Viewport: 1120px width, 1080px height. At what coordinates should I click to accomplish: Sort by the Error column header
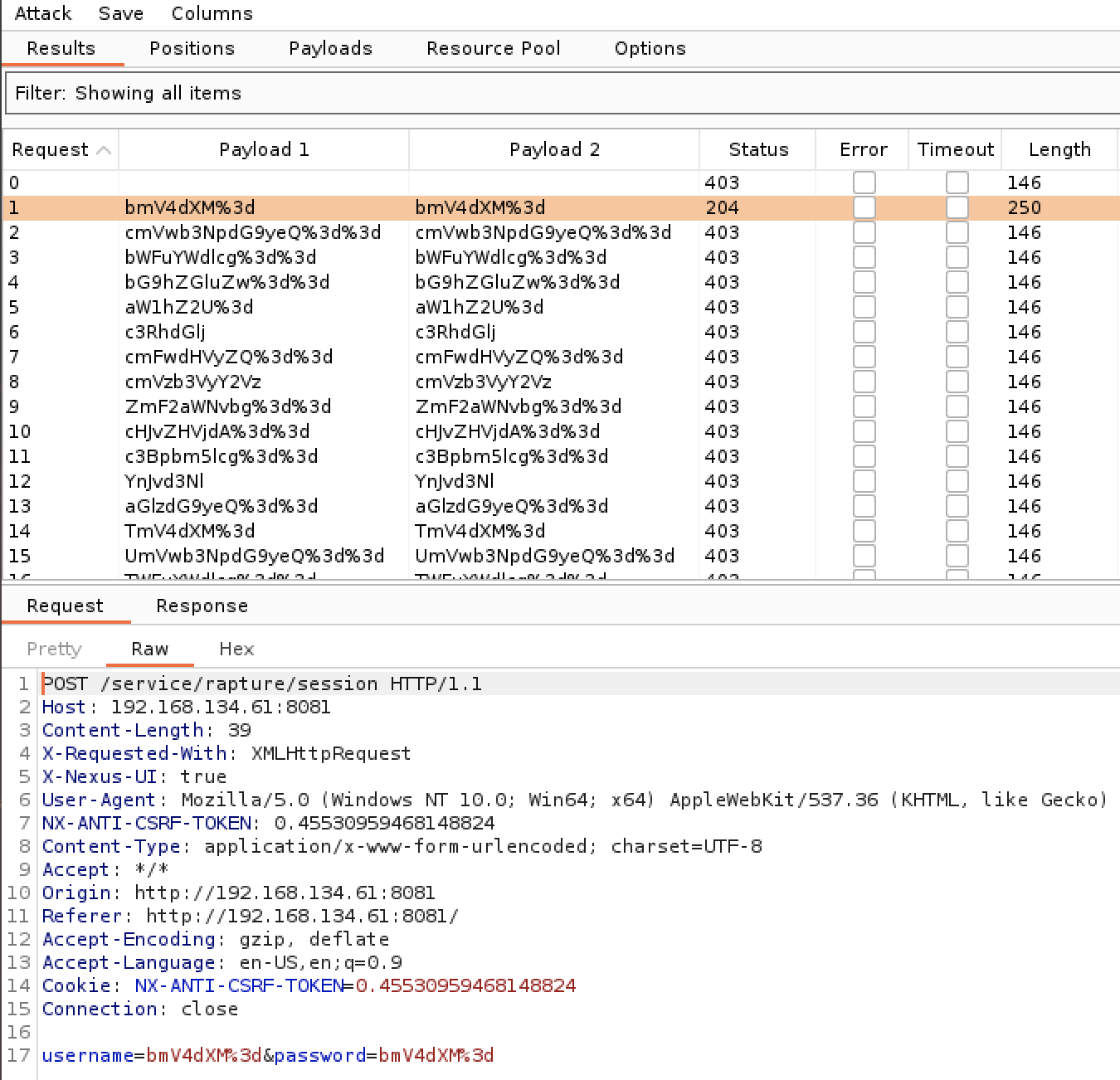click(x=863, y=149)
